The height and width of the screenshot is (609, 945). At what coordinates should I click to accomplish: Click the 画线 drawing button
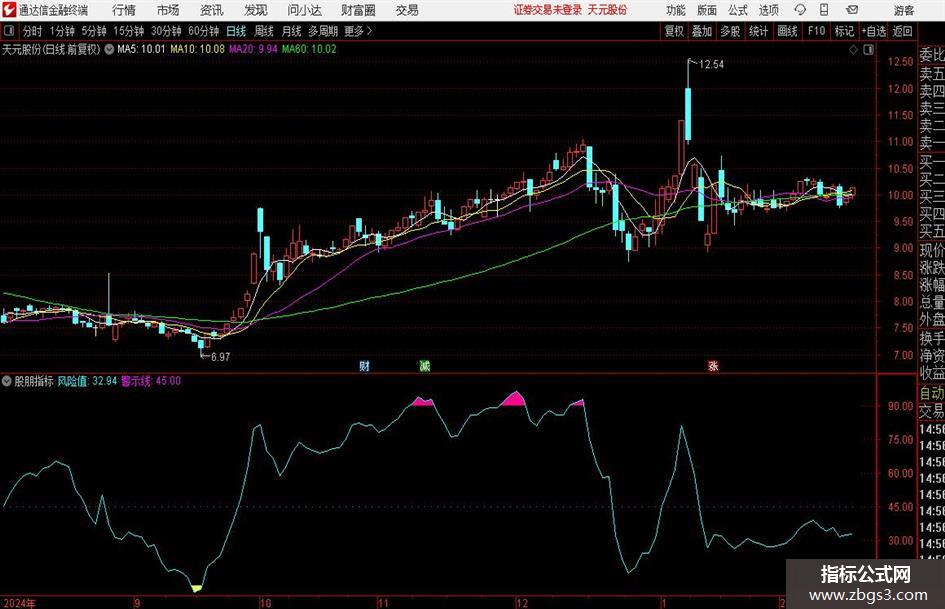(787, 31)
